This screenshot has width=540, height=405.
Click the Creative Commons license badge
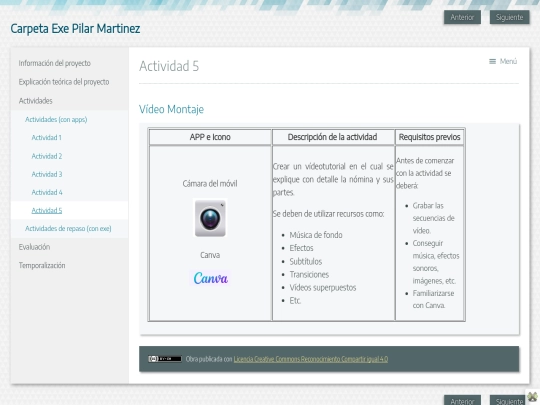click(x=165, y=359)
